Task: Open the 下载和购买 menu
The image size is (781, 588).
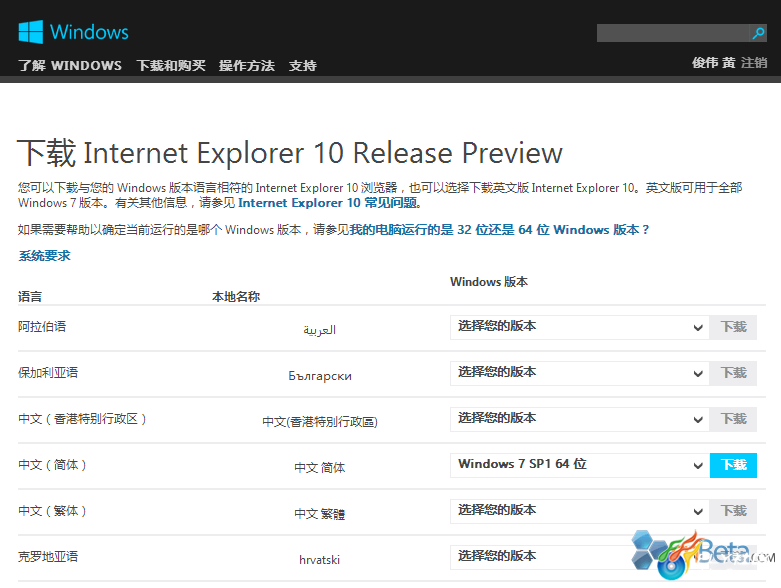Action: pos(171,65)
